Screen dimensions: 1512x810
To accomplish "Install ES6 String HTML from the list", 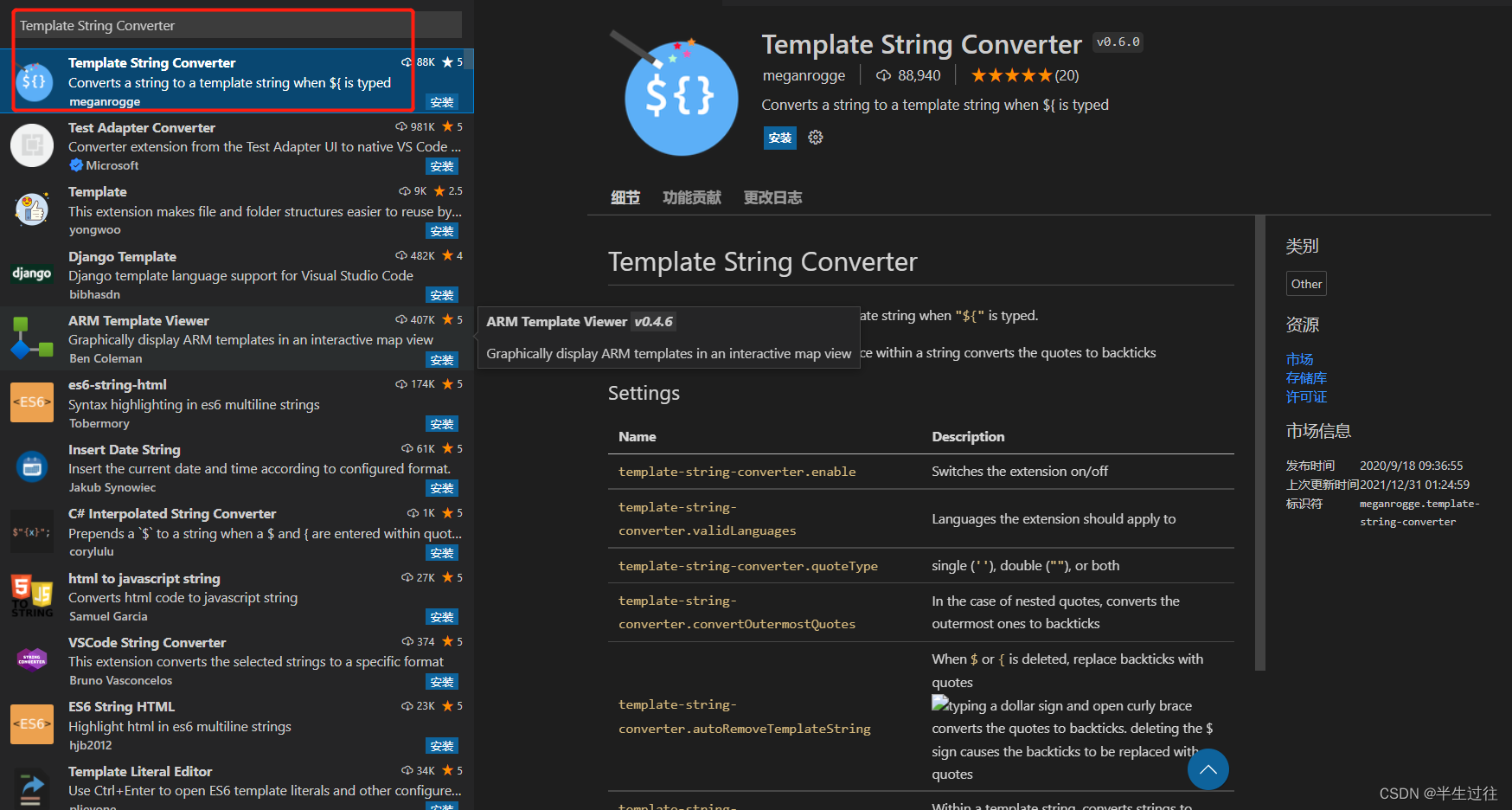I will (x=442, y=746).
